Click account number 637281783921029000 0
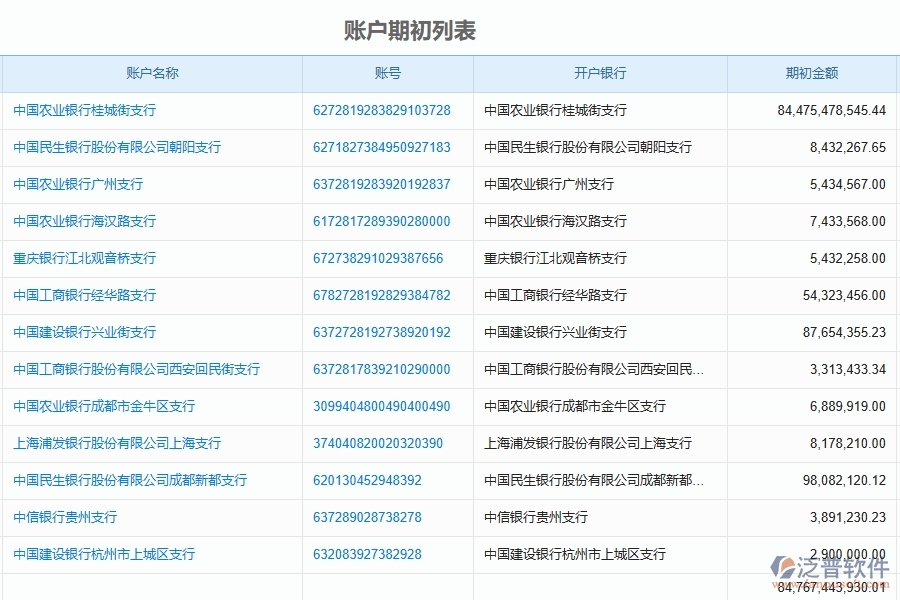 388,369
